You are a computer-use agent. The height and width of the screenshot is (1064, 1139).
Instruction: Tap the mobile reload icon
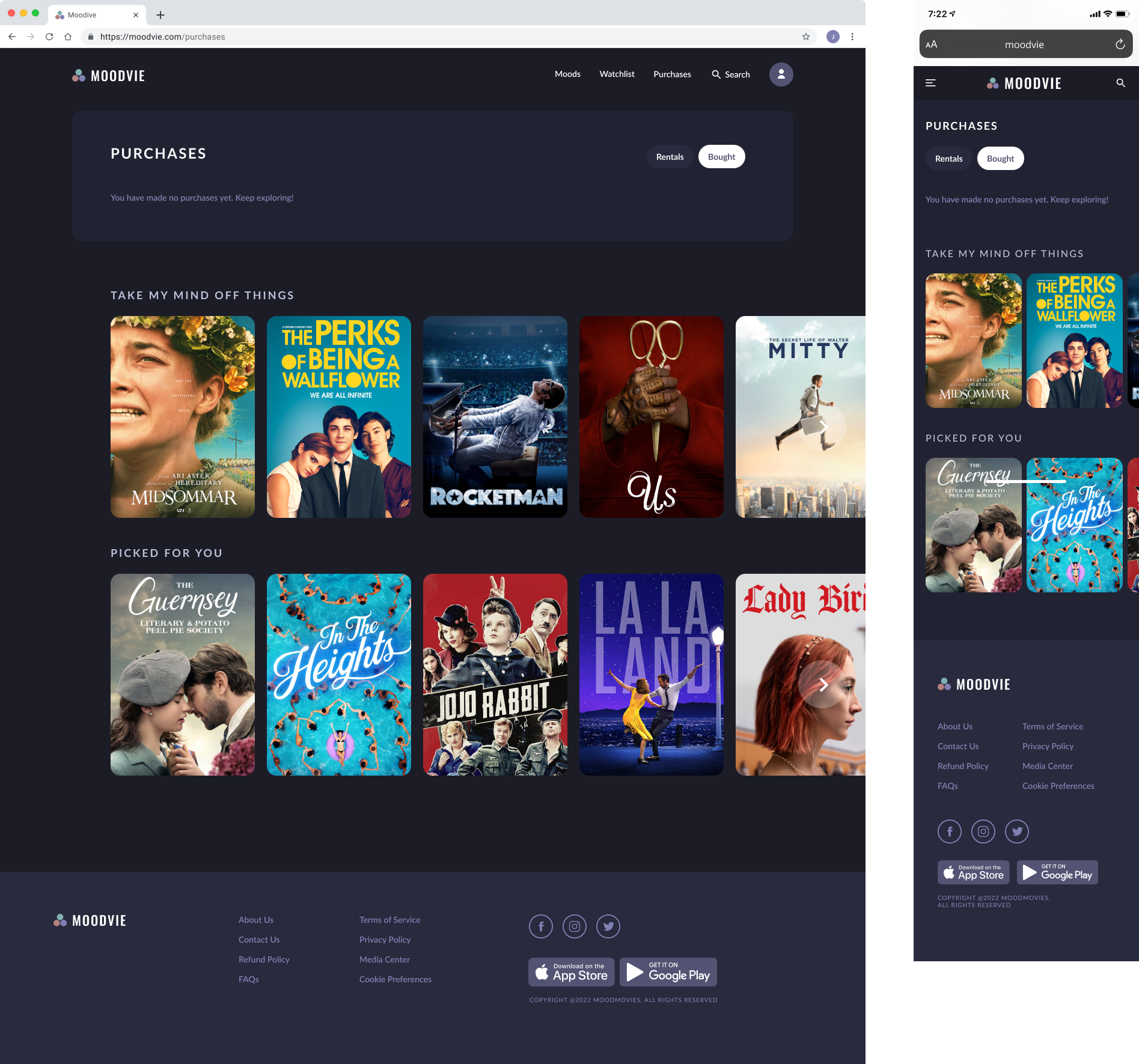1120,44
